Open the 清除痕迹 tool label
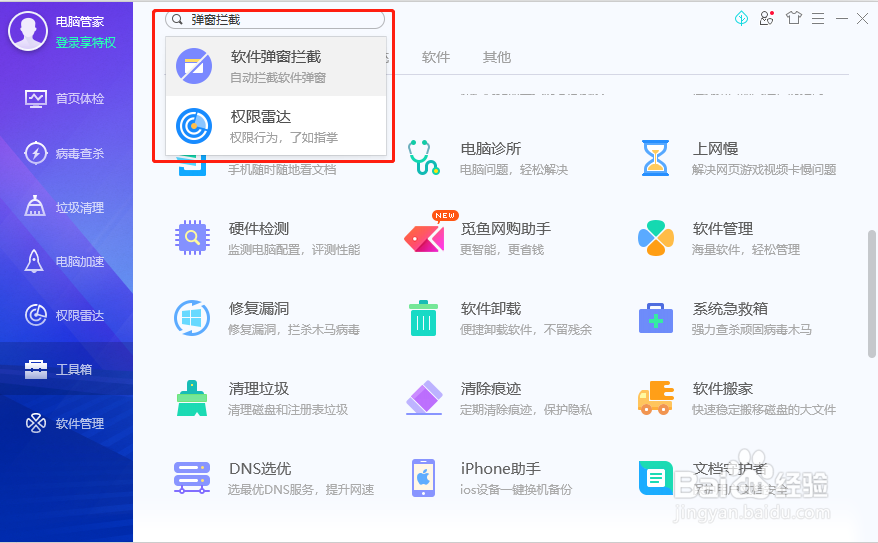 pyautogui.click(x=491, y=389)
